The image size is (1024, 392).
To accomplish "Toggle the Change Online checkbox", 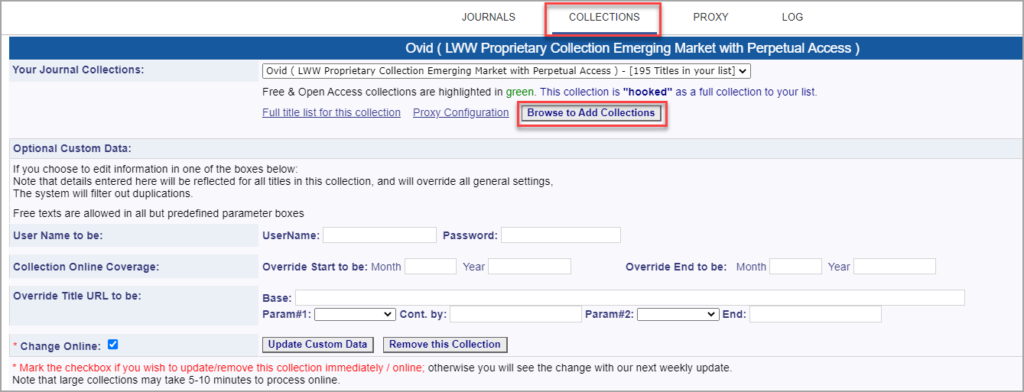I will tap(112, 344).
